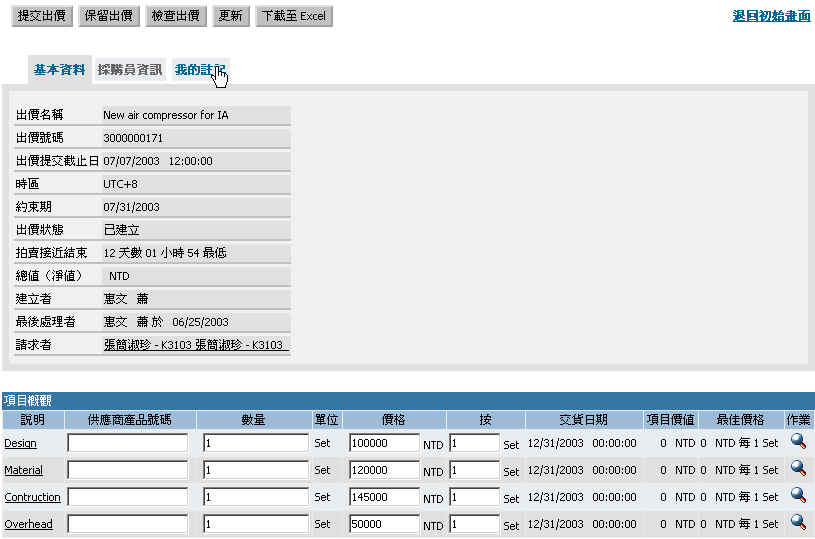Open the 退回初始畫面 link

[x=771, y=16]
